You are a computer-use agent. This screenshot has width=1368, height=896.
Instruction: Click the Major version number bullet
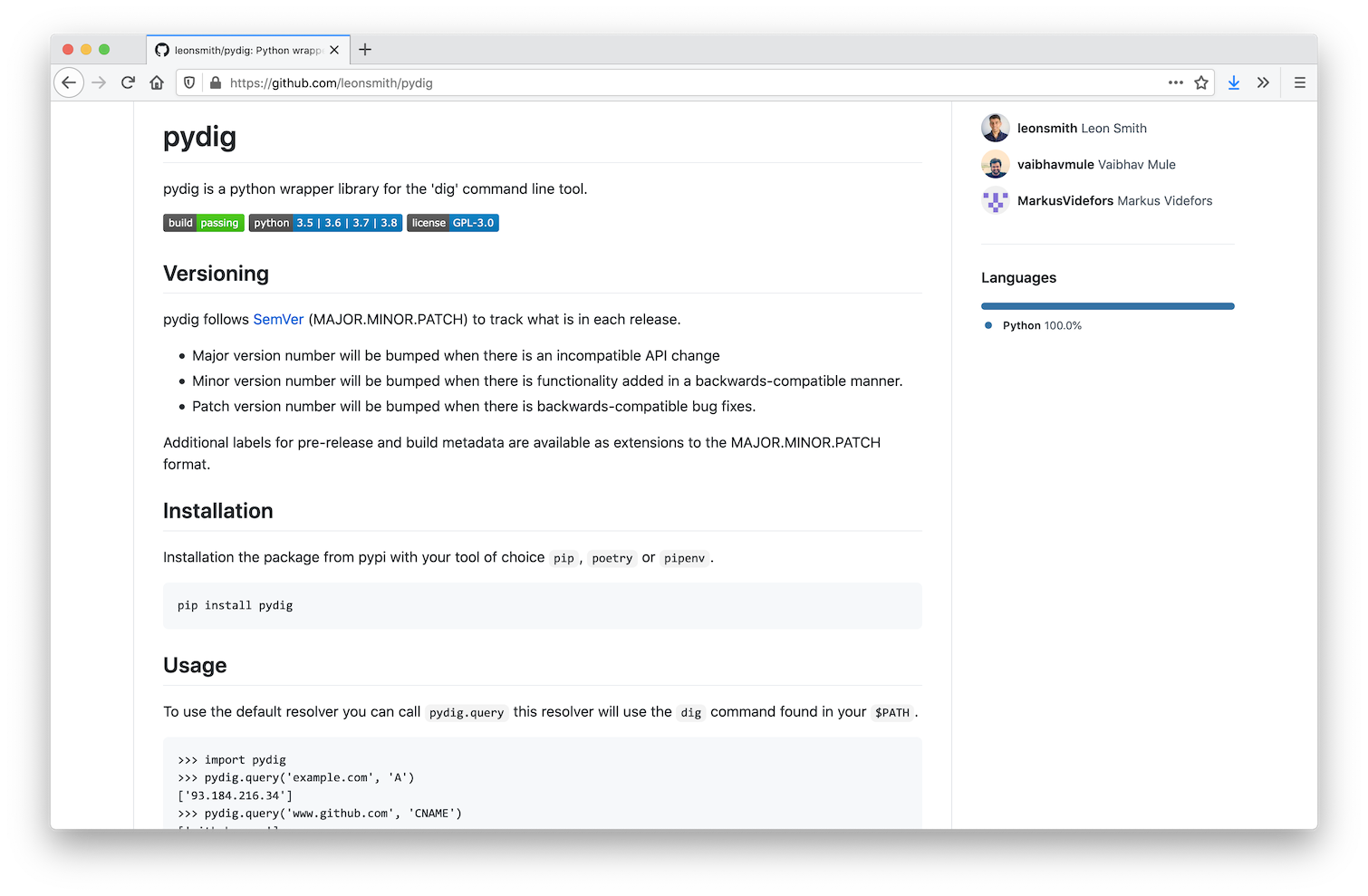click(456, 355)
